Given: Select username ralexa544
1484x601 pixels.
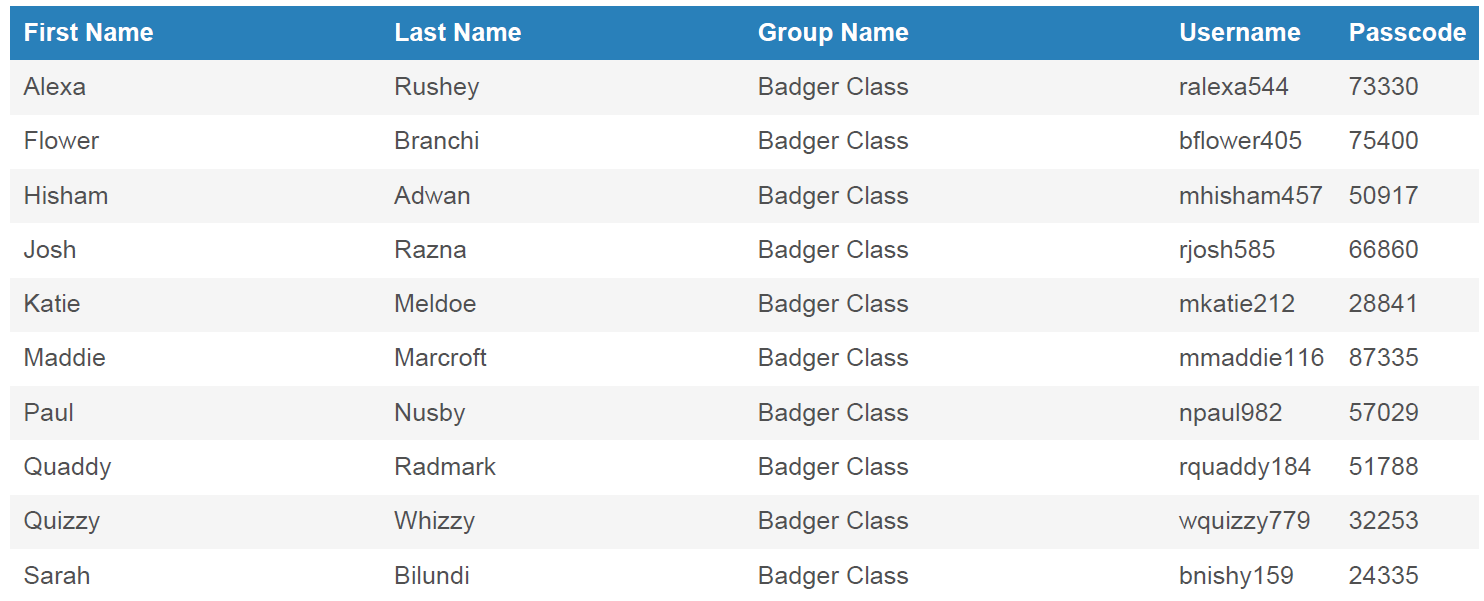Looking at the screenshot, I should coord(1233,87).
